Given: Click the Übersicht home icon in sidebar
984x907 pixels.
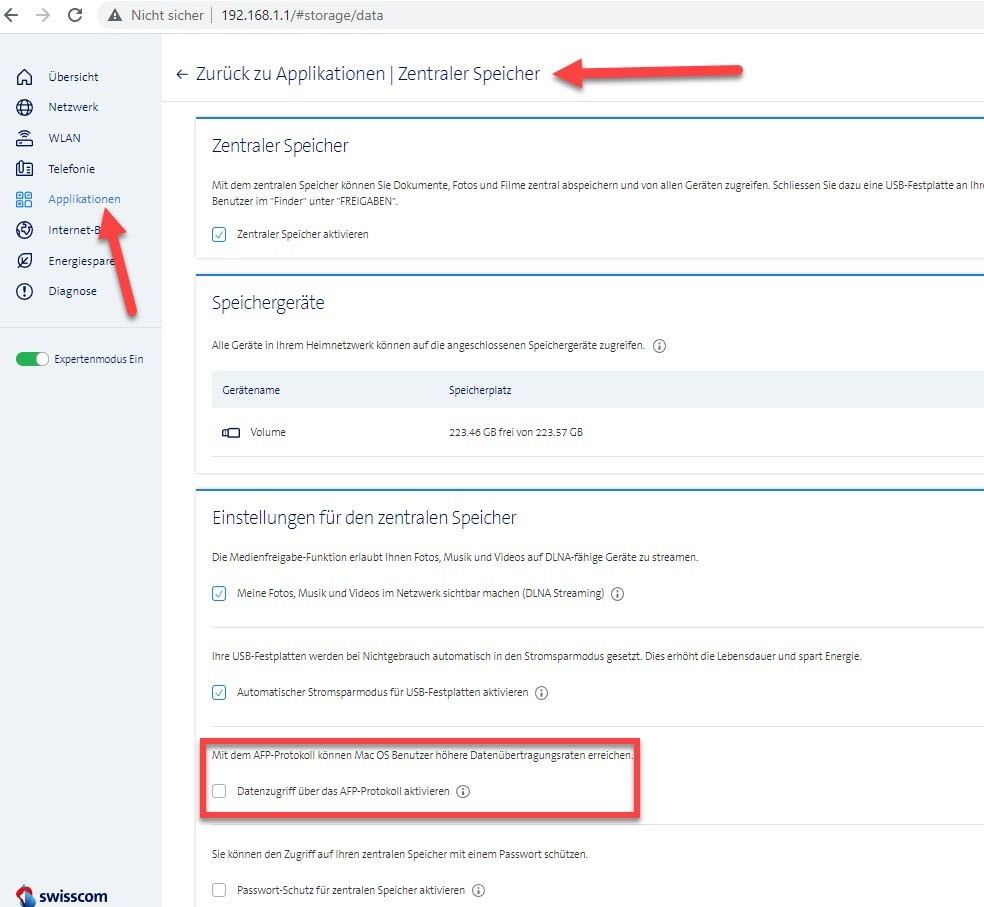Looking at the screenshot, I should pos(25,77).
